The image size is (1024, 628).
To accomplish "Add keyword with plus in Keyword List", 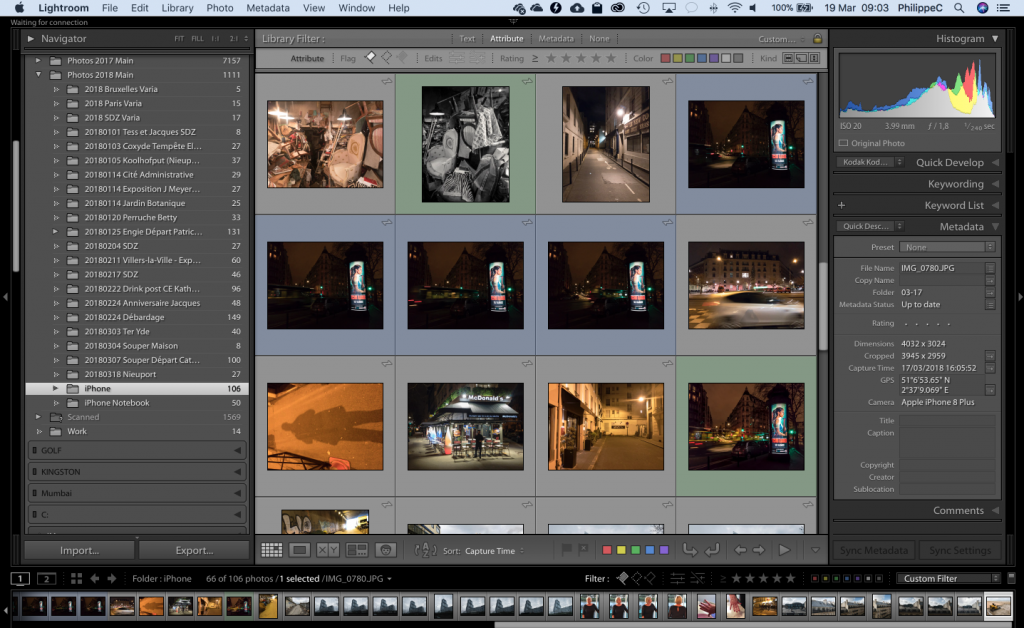I will 841,205.
